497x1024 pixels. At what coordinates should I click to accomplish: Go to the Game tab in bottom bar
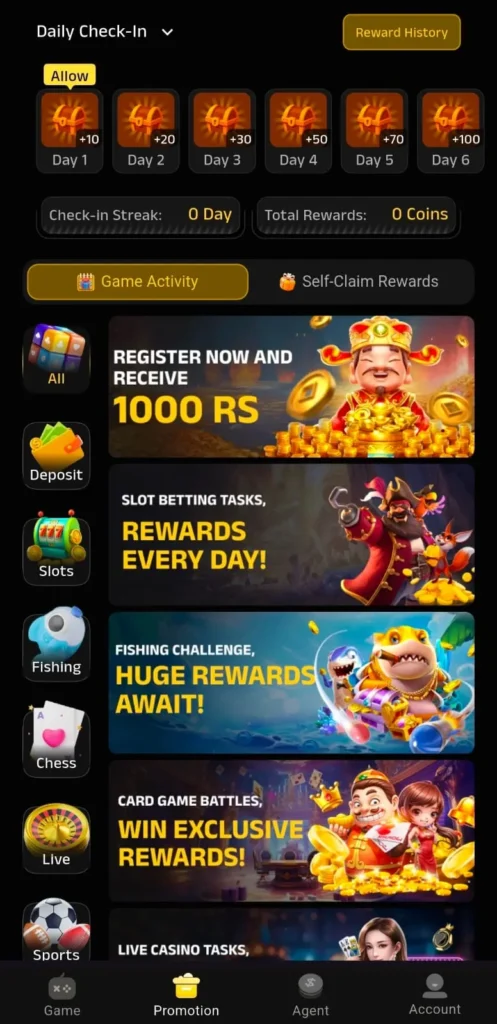(x=62, y=997)
